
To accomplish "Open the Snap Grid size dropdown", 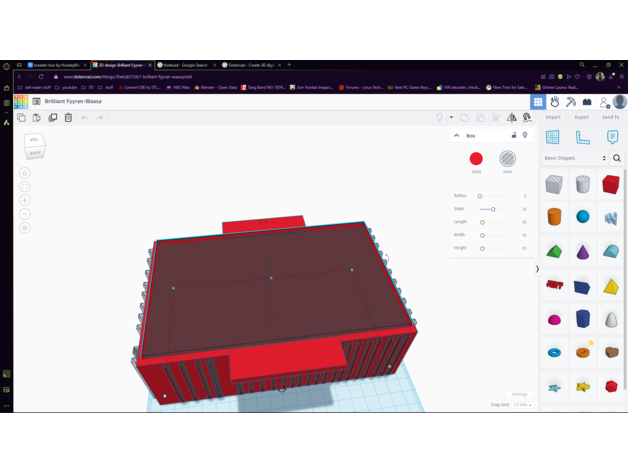I will click(x=523, y=404).
